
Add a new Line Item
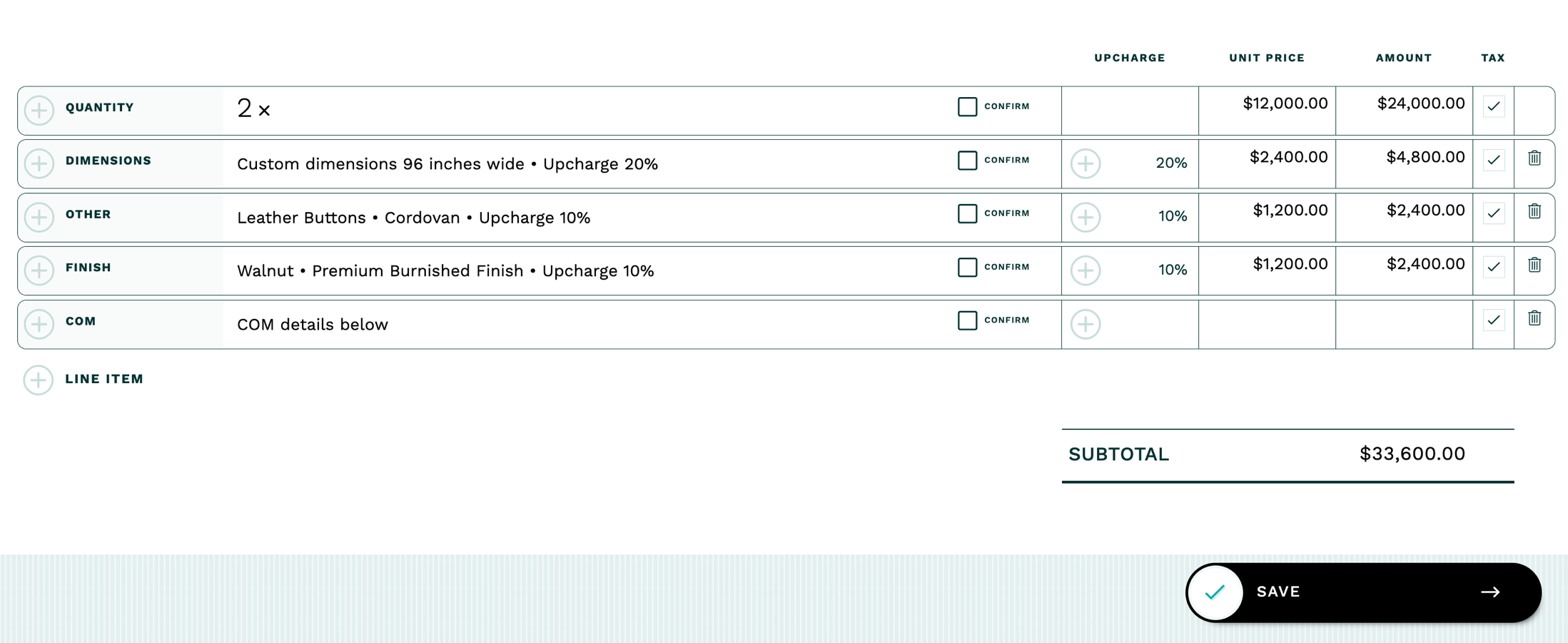[39, 380]
